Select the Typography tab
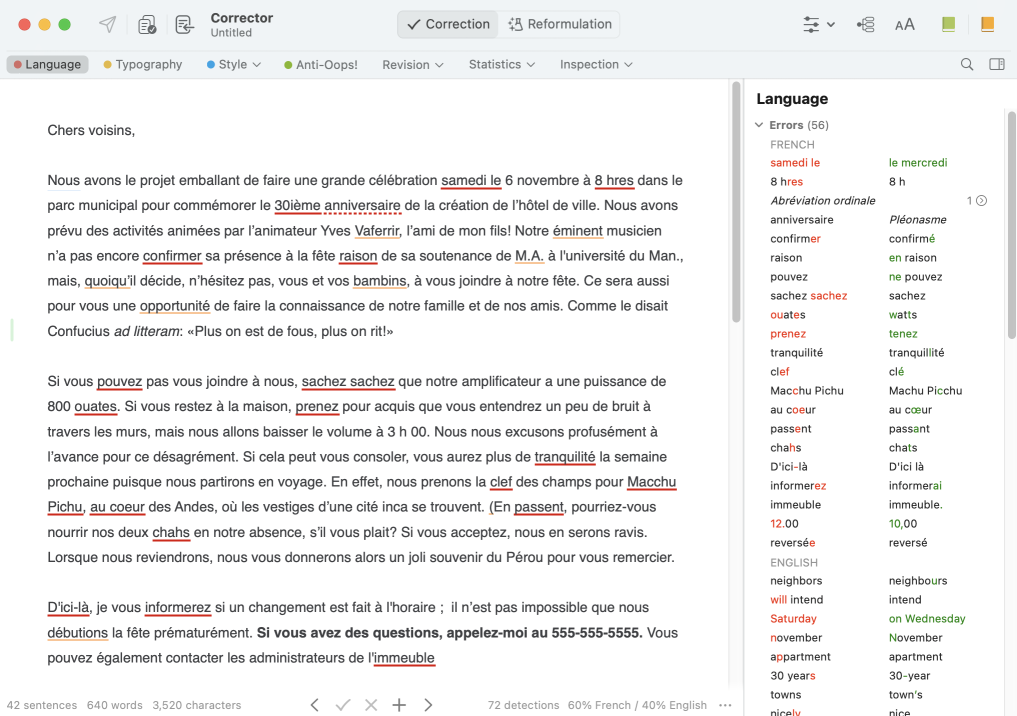The width and height of the screenshot is (1017, 716). pyautogui.click(x=143, y=64)
